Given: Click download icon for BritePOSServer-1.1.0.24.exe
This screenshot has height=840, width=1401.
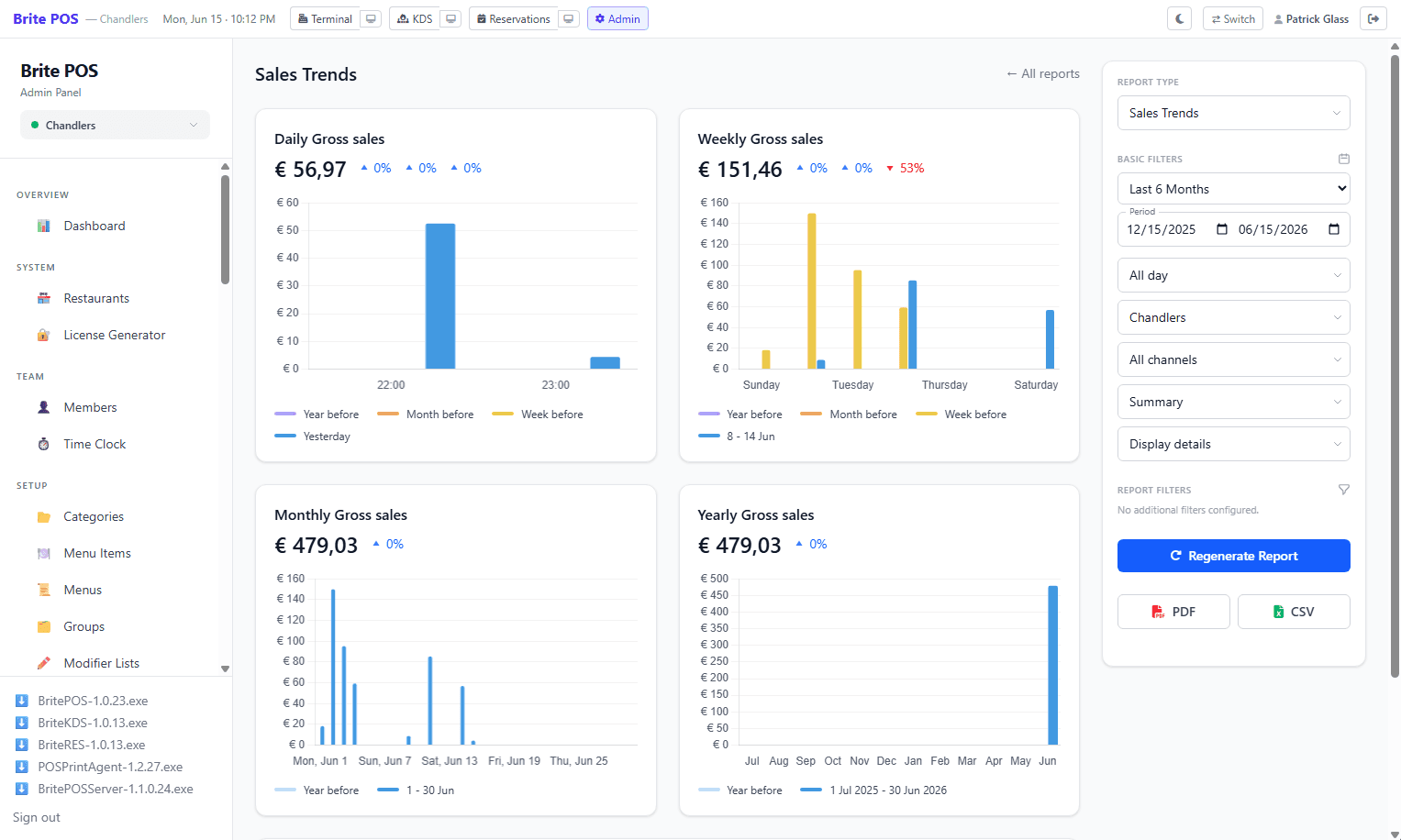Looking at the screenshot, I should pos(22,789).
